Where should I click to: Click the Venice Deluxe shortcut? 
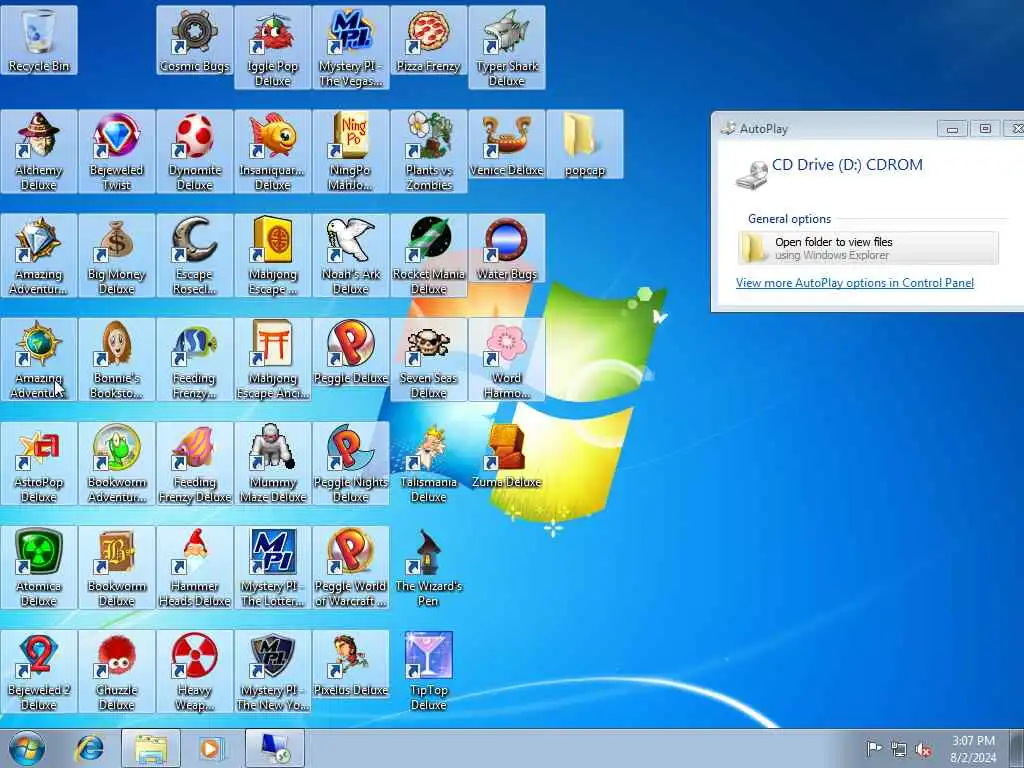(x=507, y=144)
